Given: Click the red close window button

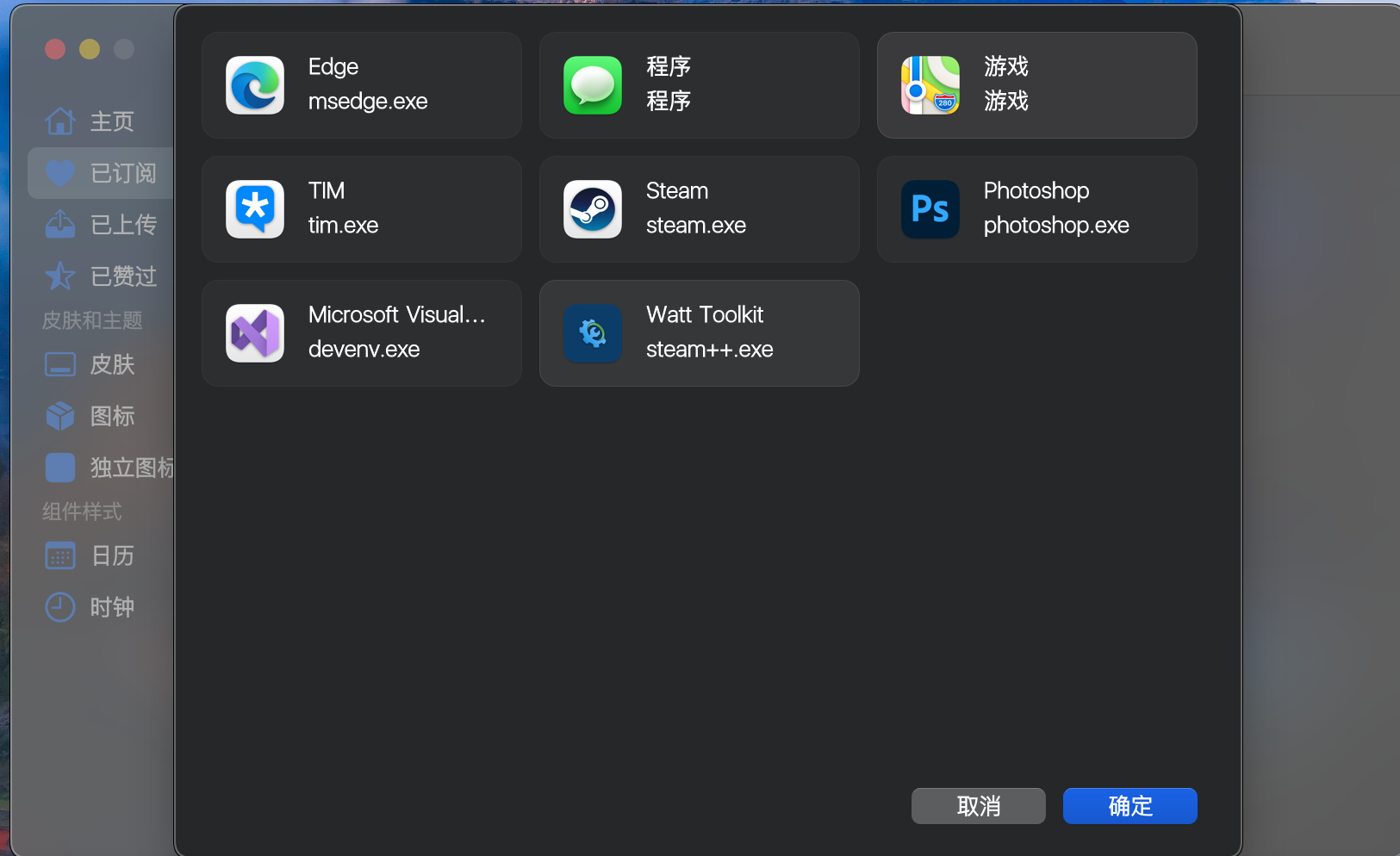Looking at the screenshot, I should 55,49.
